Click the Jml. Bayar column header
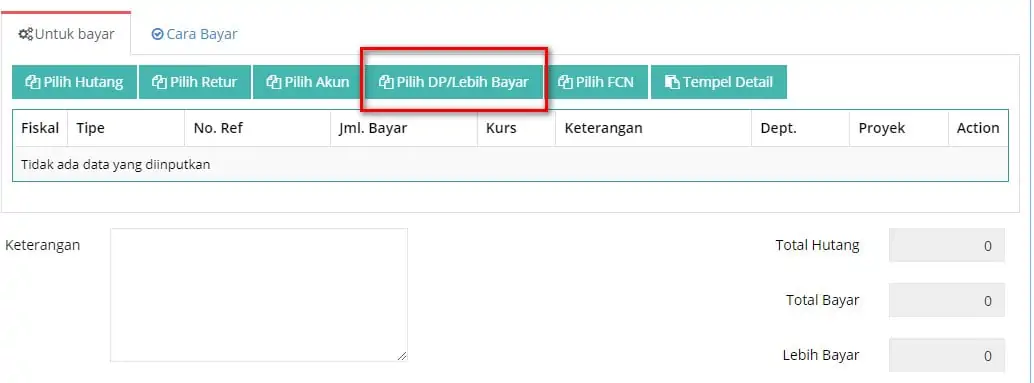This screenshot has height=383, width=1034. point(404,128)
